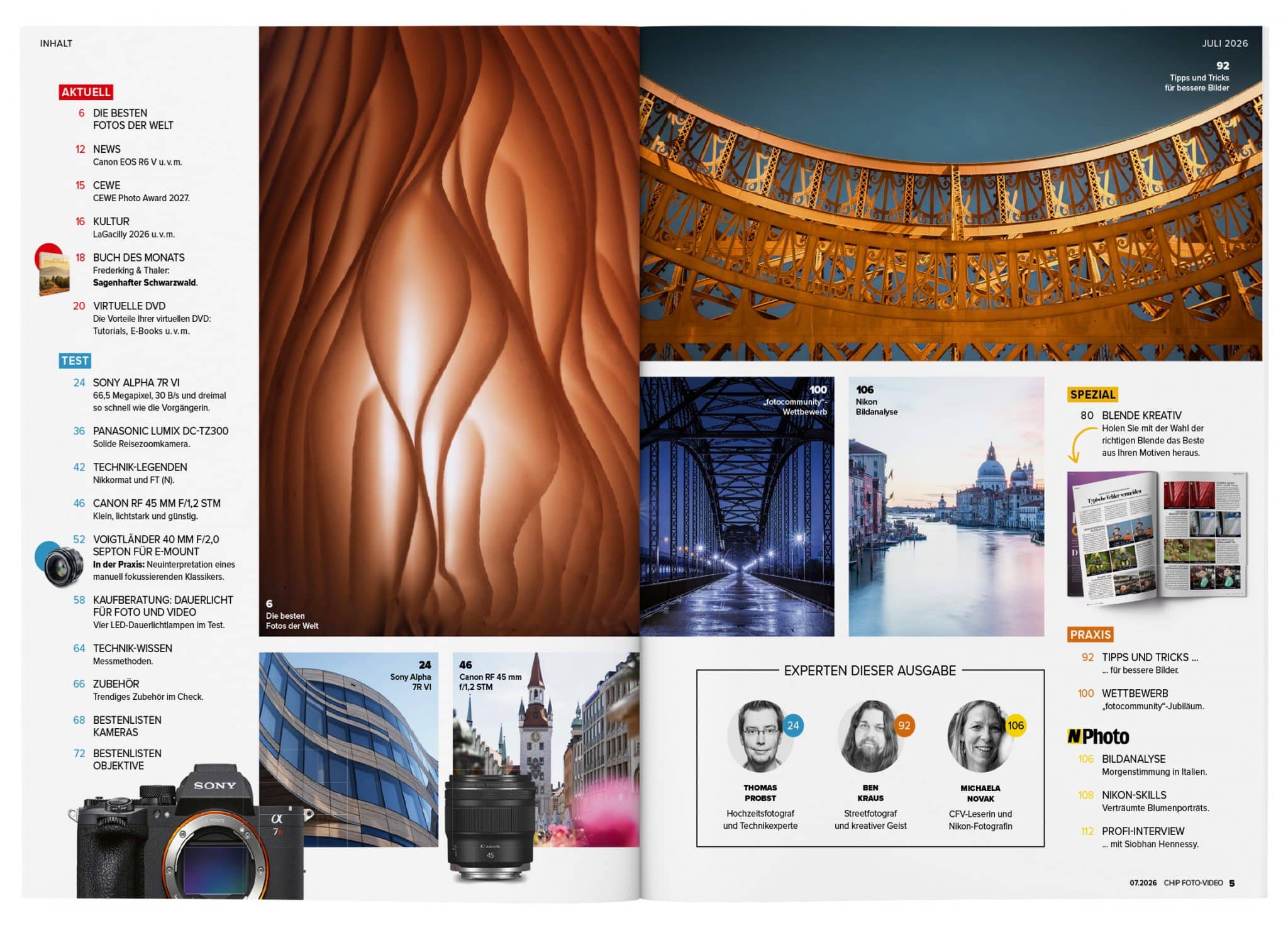Open the VOIGTLÄNDER 40 MM F/2,0 SEPTON heading
This screenshot has width=1288, height=925.
point(156,545)
